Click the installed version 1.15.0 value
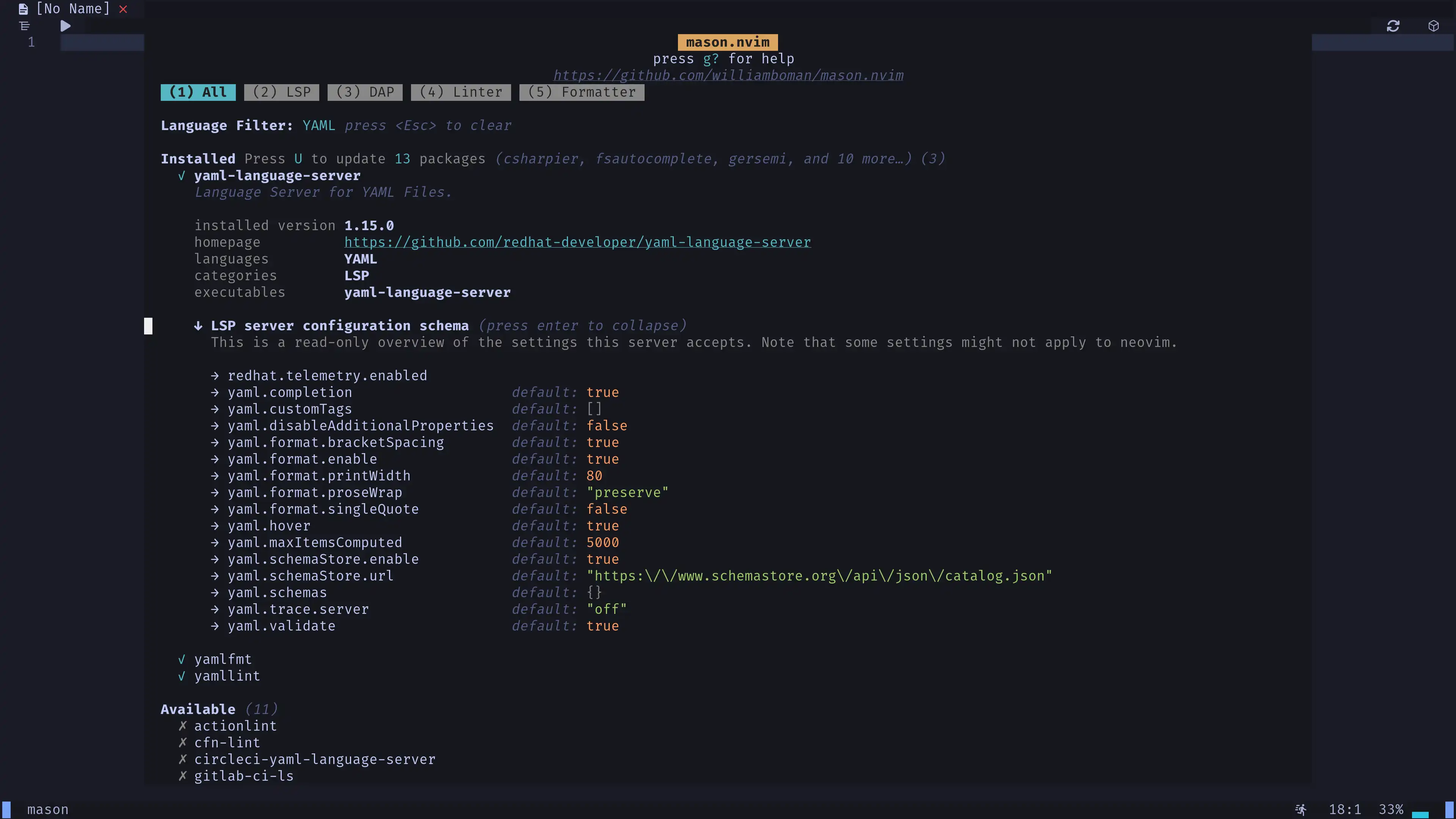Screen dimensions: 1456x819 (x=369, y=226)
